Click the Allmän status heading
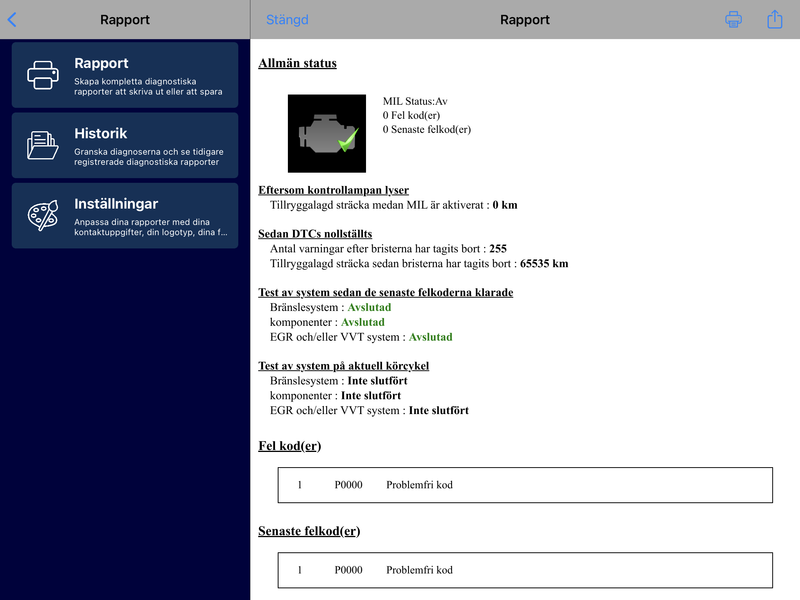Screen dimensions: 800x600 [297, 63]
